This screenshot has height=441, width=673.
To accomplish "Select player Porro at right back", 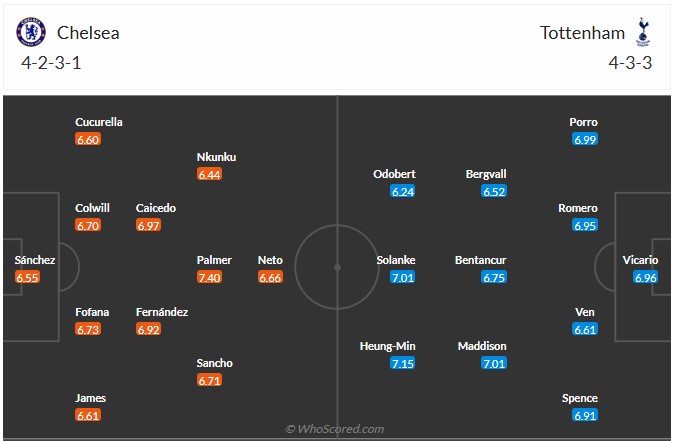I will tap(583, 122).
